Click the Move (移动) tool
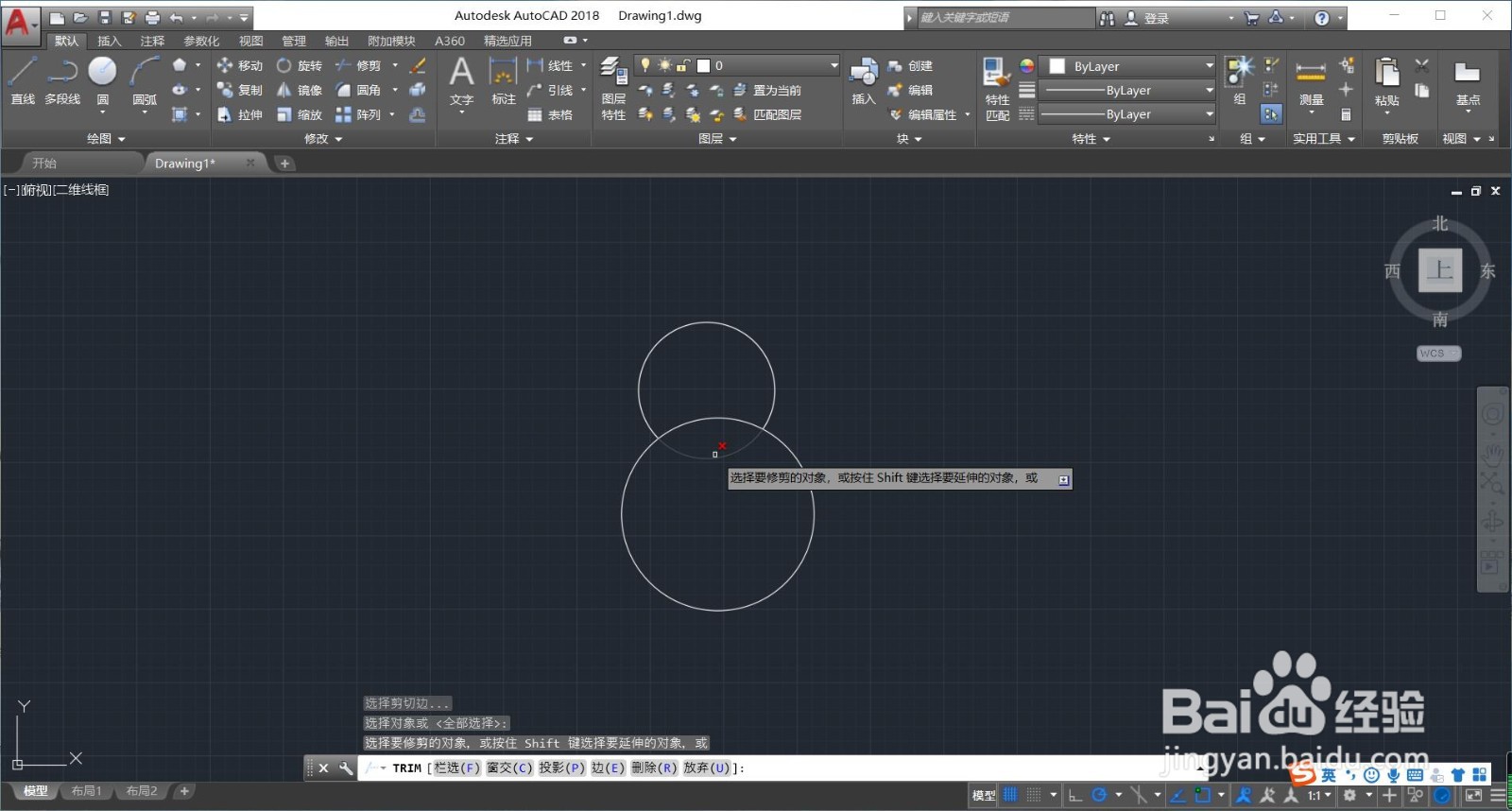 (239, 65)
